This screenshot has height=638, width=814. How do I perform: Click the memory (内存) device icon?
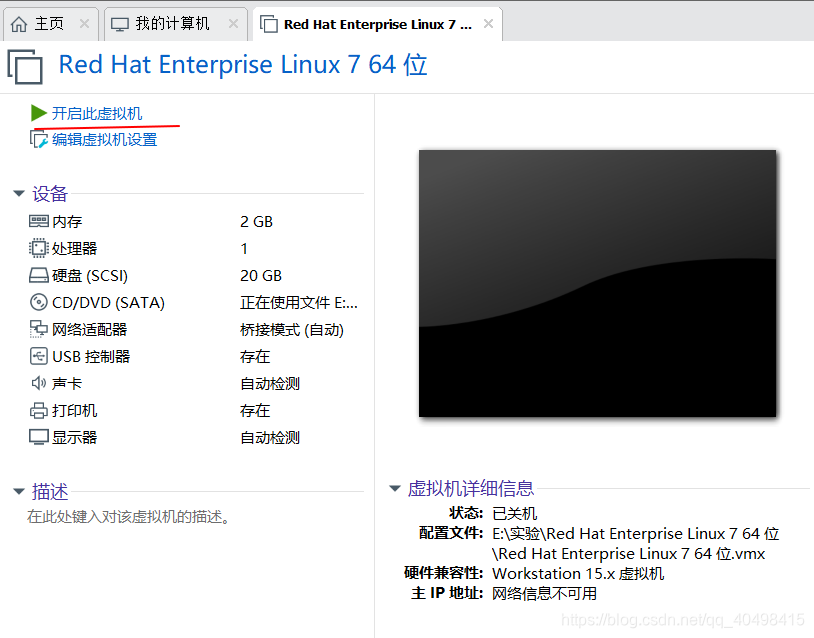point(39,222)
